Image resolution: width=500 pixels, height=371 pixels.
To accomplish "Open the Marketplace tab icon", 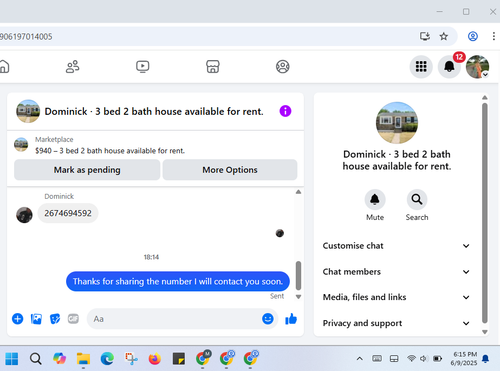I will click(213, 67).
